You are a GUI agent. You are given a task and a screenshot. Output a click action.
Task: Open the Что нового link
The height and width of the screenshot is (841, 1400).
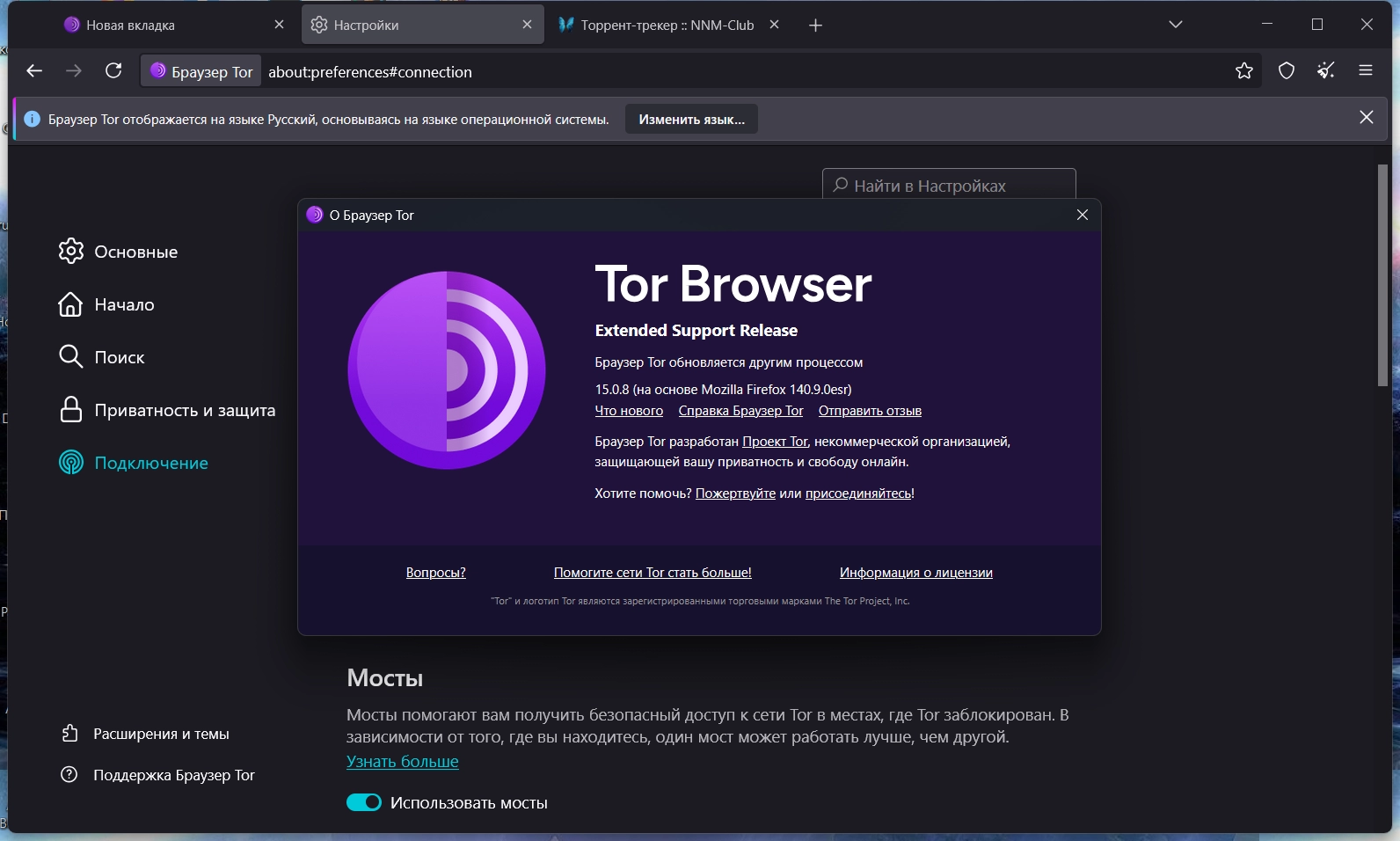[x=629, y=411]
